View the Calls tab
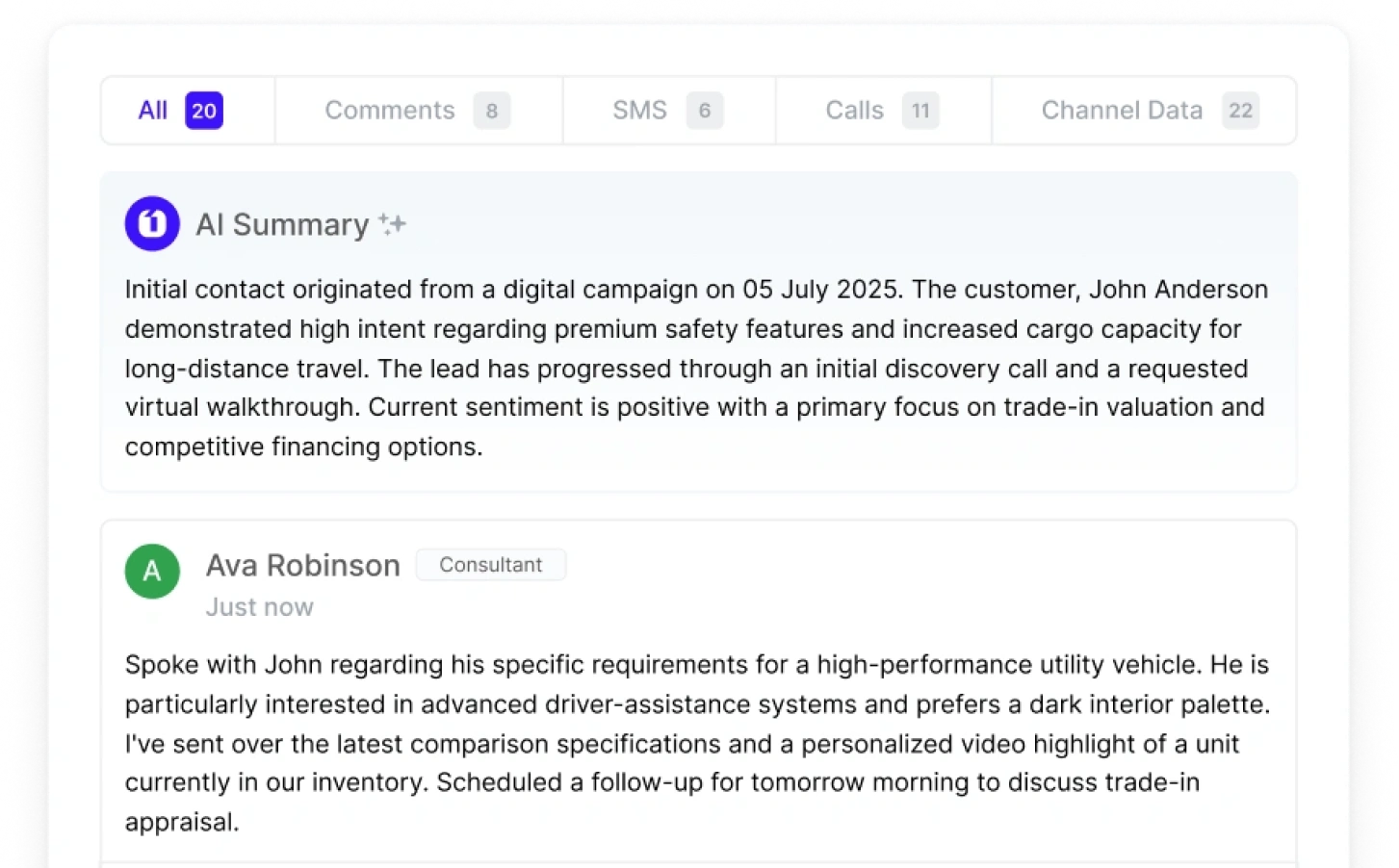1399x868 pixels. tap(854, 110)
